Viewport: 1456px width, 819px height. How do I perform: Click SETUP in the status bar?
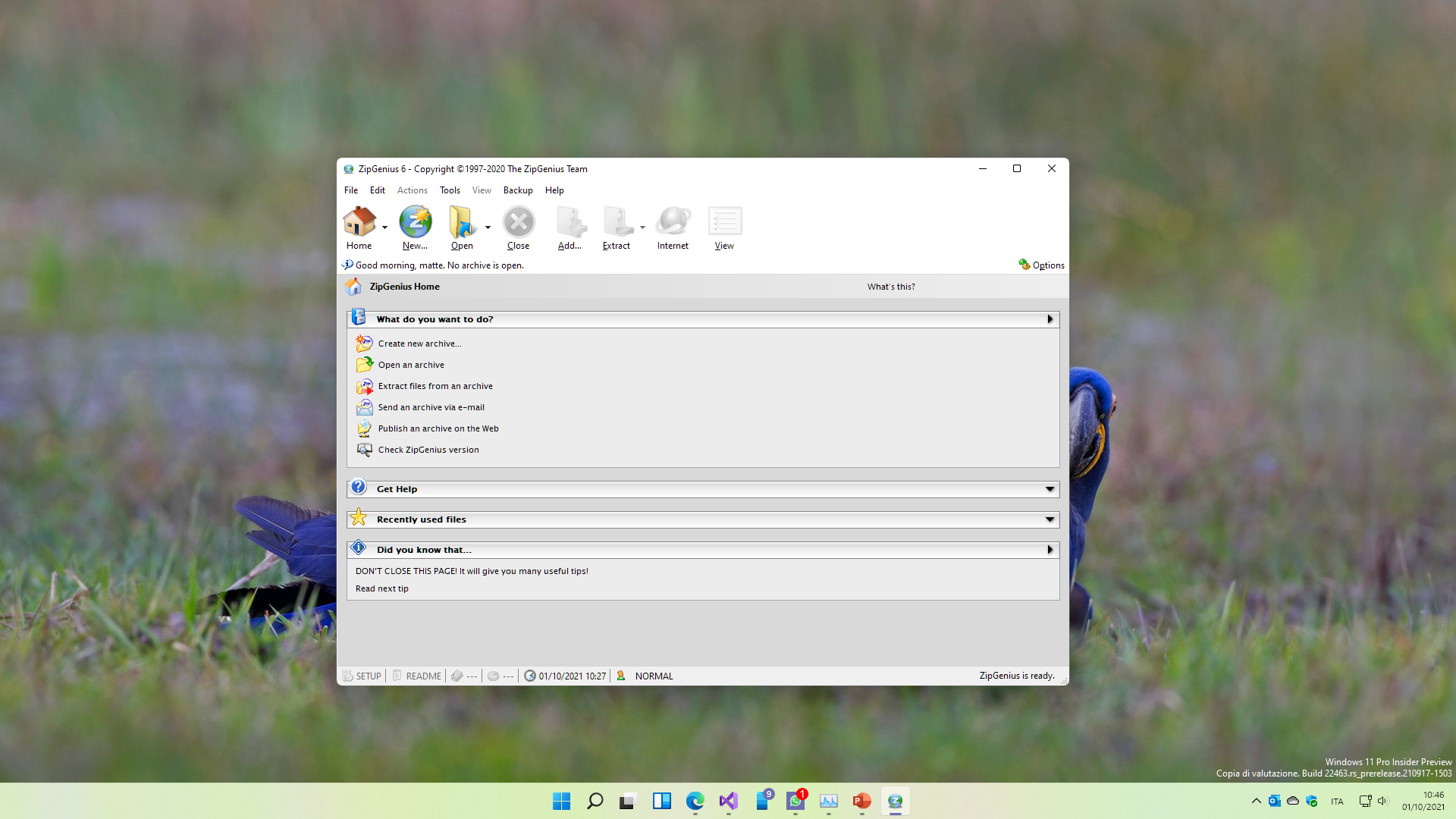pyautogui.click(x=362, y=676)
